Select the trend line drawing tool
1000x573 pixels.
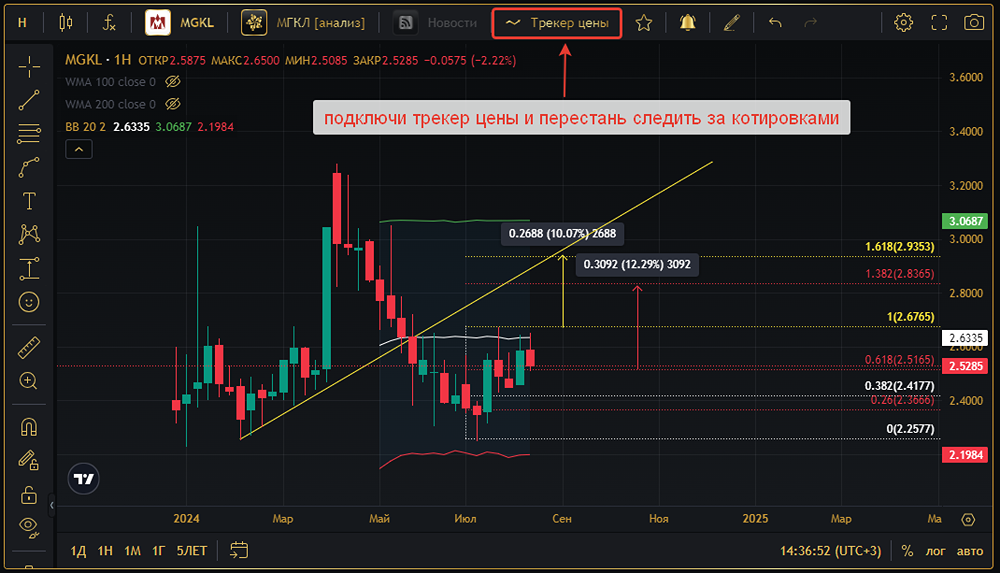click(29, 100)
